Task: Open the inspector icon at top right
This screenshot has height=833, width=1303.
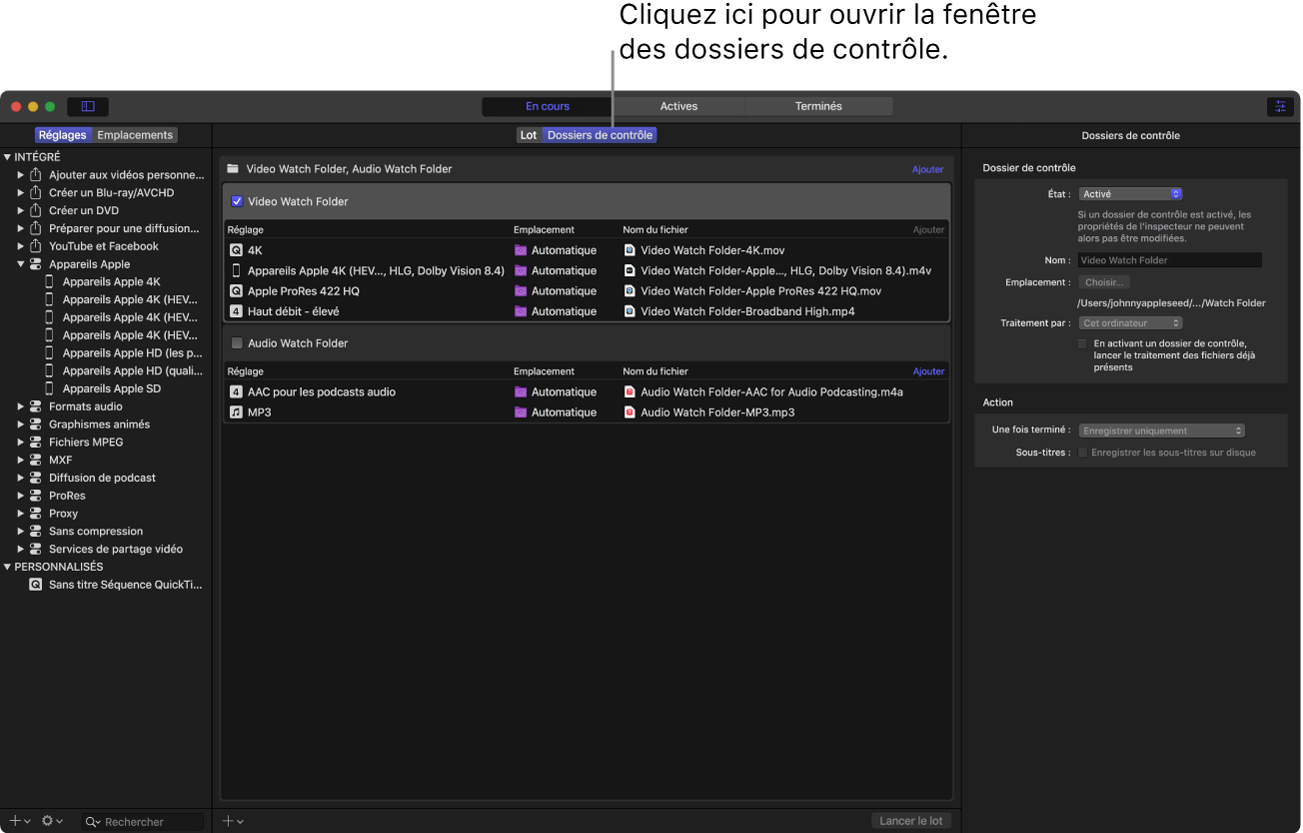Action: click(x=1281, y=106)
